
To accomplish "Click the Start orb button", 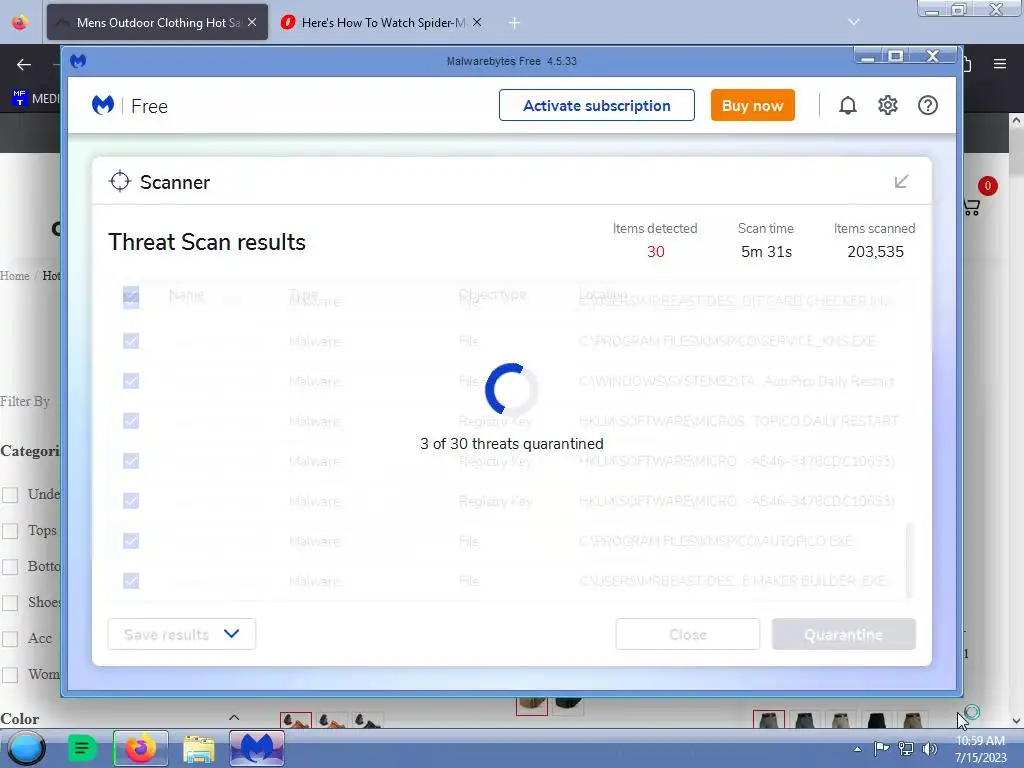I will coord(26,748).
